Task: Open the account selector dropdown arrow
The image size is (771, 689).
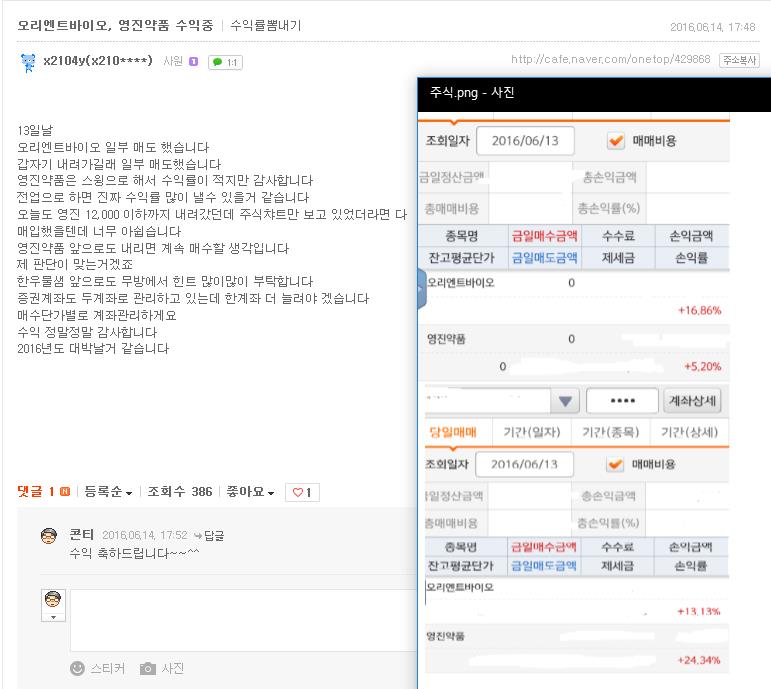Action: point(565,401)
